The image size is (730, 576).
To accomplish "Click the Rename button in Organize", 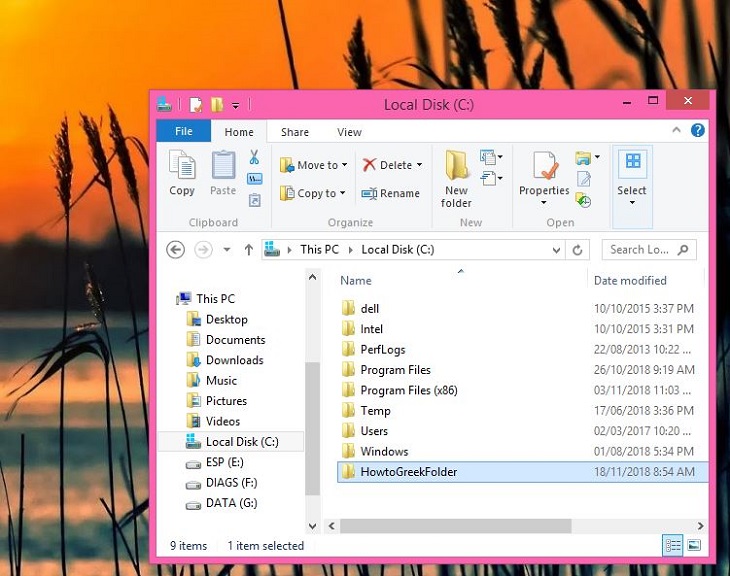I will coord(391,193).
